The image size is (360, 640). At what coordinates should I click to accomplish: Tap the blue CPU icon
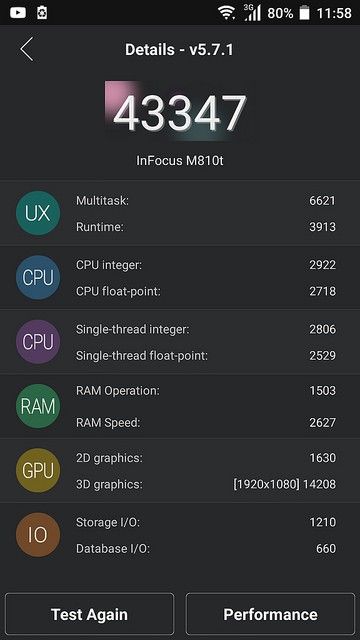click(x=38, y=278)
